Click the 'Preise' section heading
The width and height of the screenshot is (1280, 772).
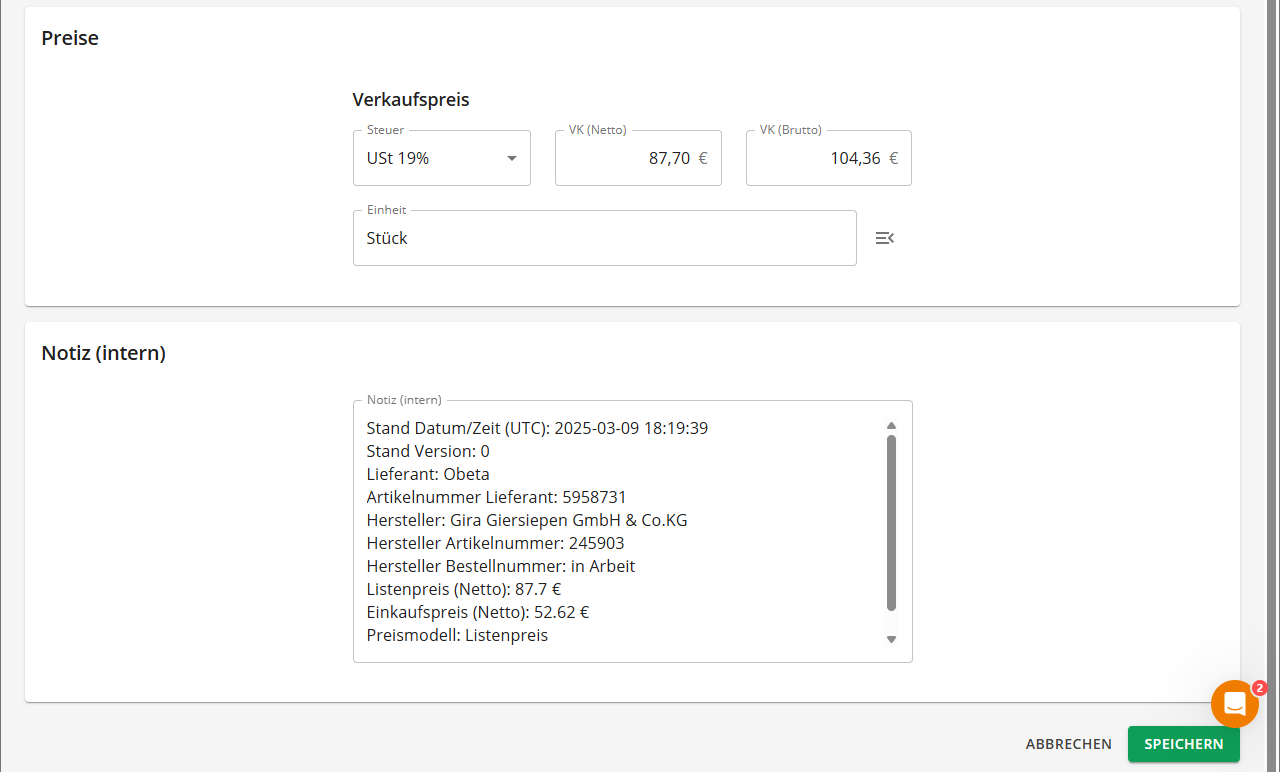(x=70, y=39)
